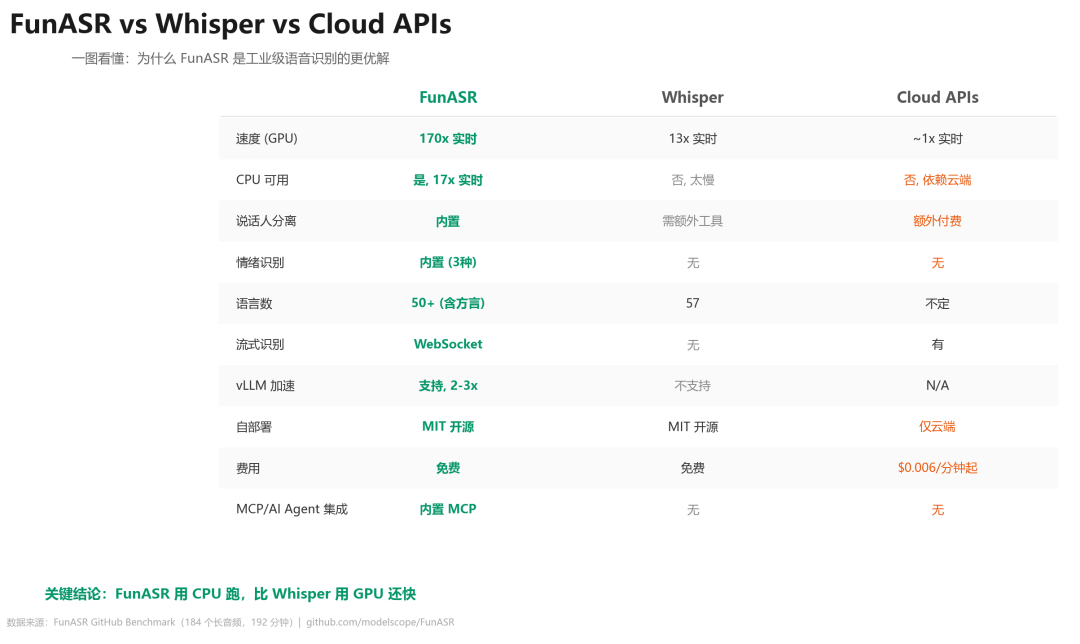1080x644 pixels.
Task: Click the orange "否, 依赖云端" cell
Action: click(937, 180)
